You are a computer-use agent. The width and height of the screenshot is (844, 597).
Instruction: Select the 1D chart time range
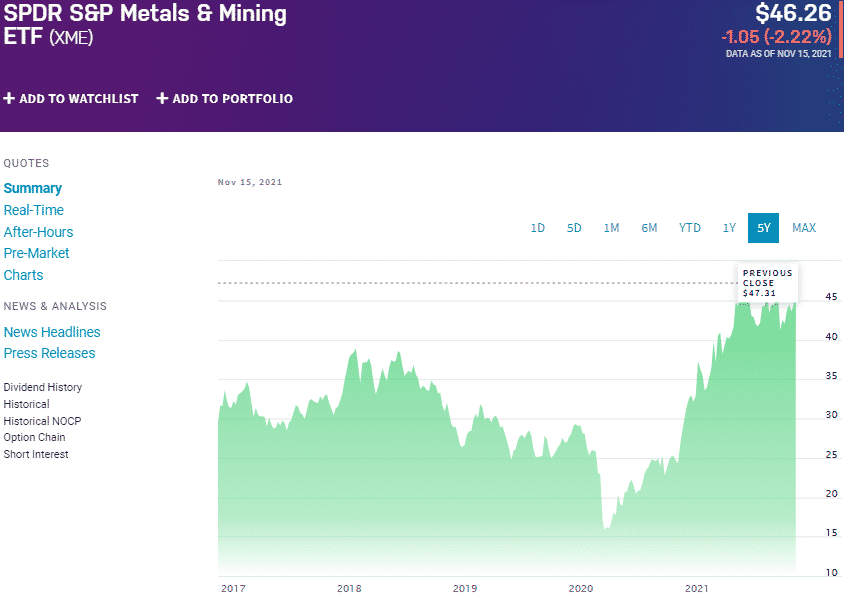click(538, 228)
